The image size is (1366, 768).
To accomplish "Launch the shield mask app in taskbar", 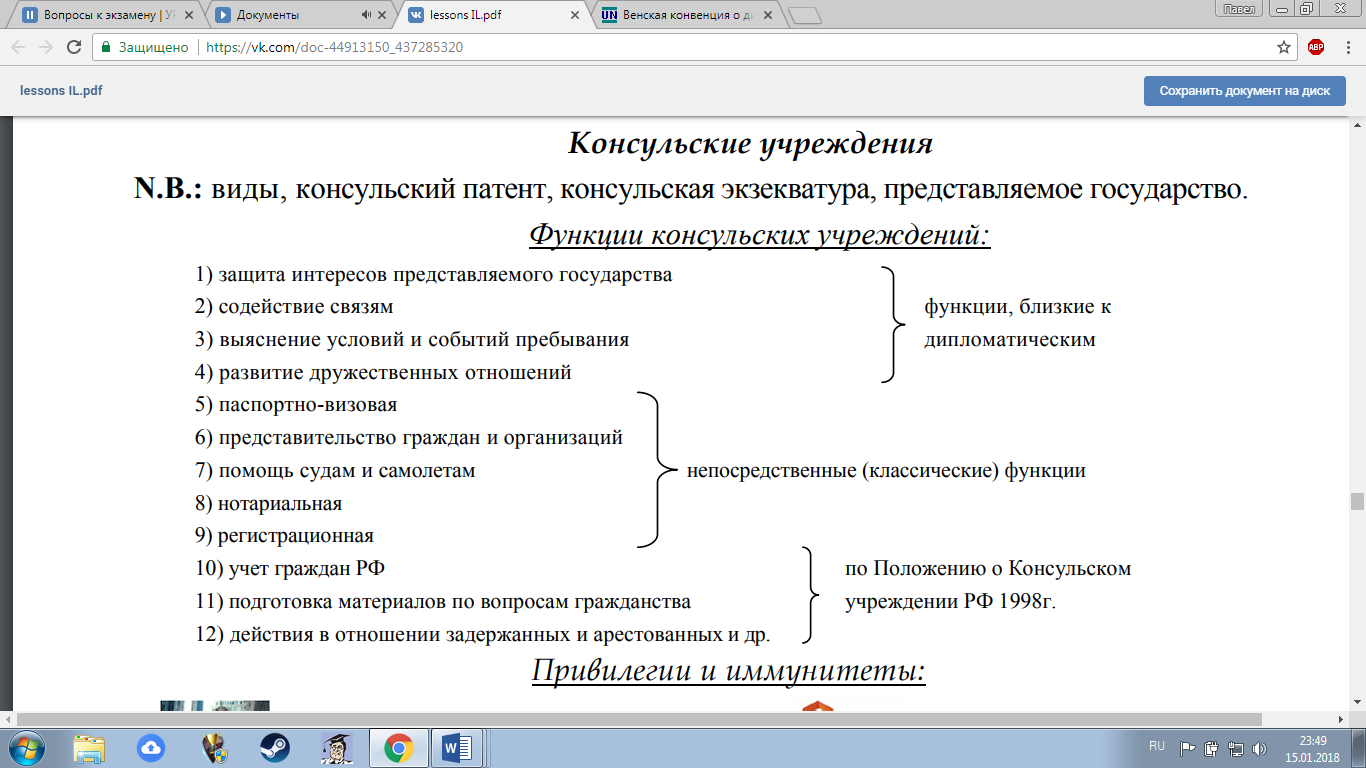I will (x=212, y=748).
